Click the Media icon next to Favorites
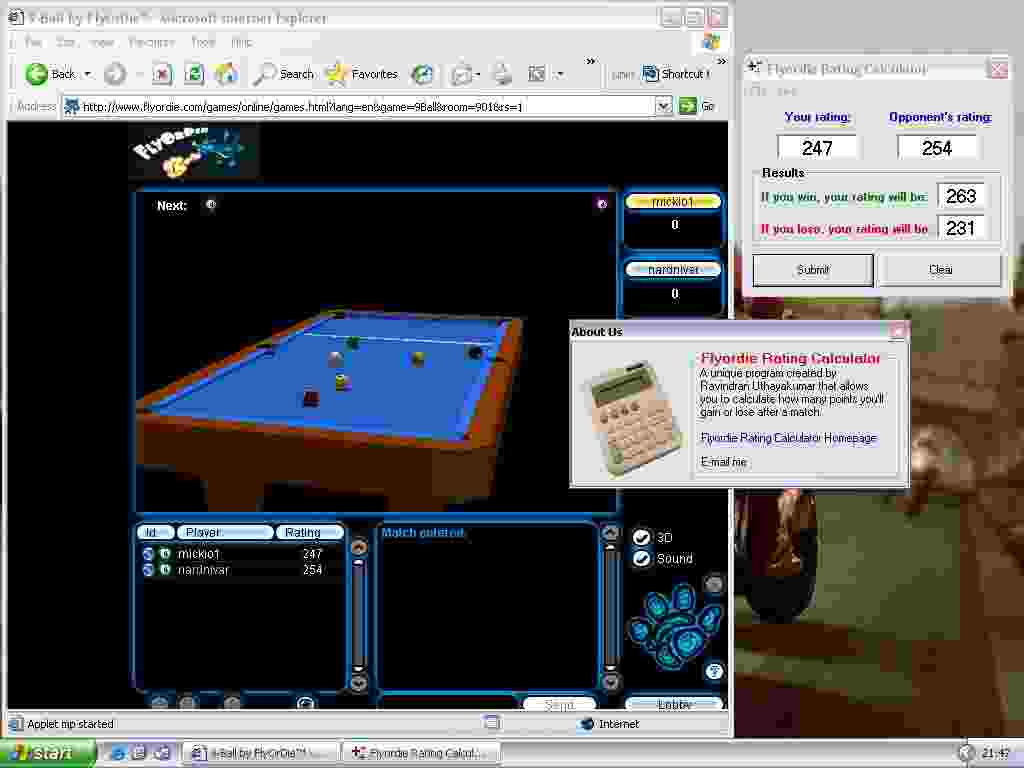1024x768 pixels. pyautogui.click(x=422, y=74)
